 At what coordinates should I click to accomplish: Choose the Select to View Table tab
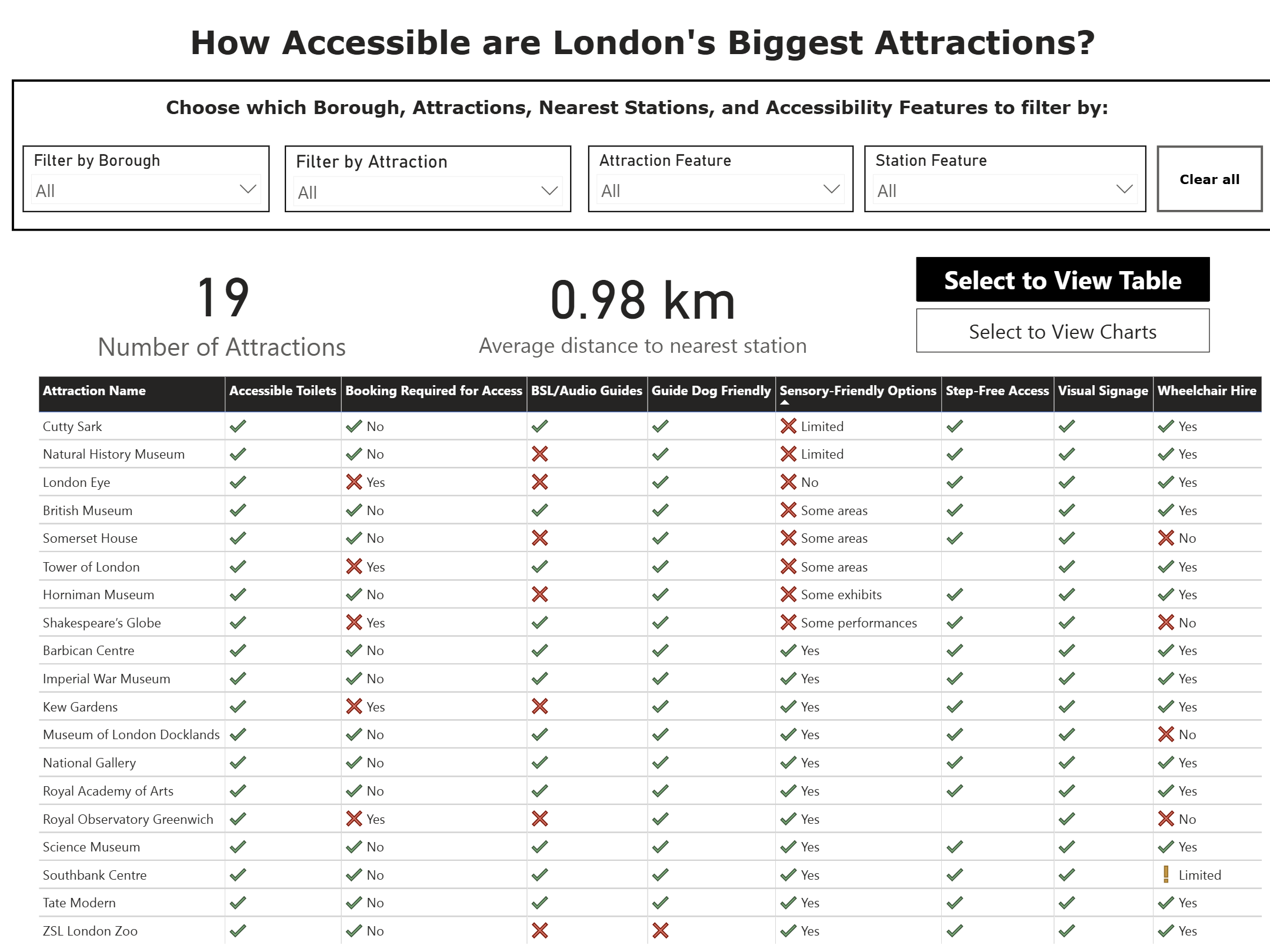click(x=1062, y=280)
